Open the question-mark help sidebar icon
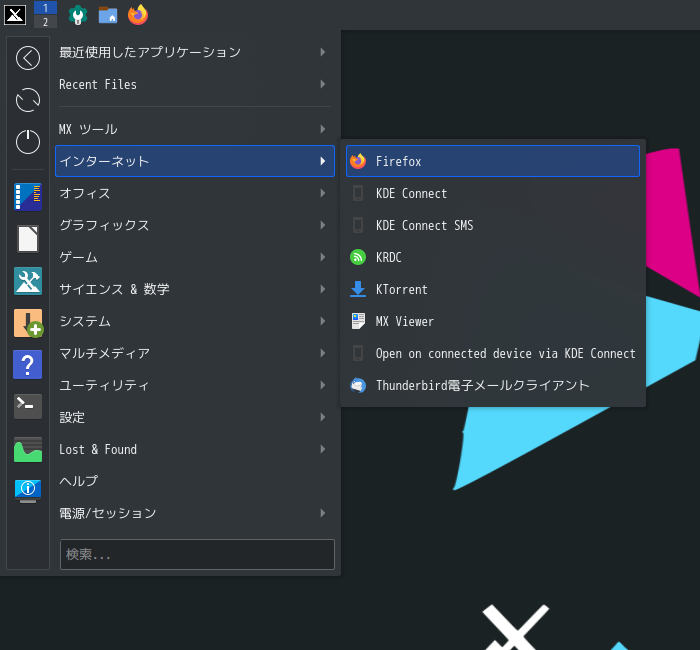Viewport: 700px width, 650px height. [28, 365]
